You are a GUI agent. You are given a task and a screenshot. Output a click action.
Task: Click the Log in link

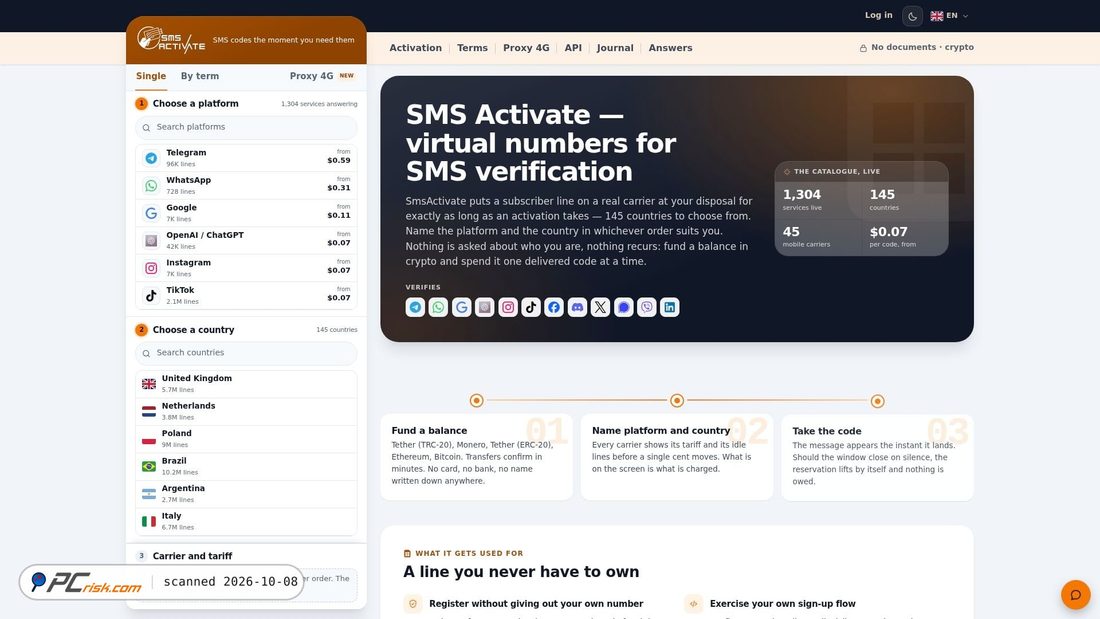click(x=878, y=15)
